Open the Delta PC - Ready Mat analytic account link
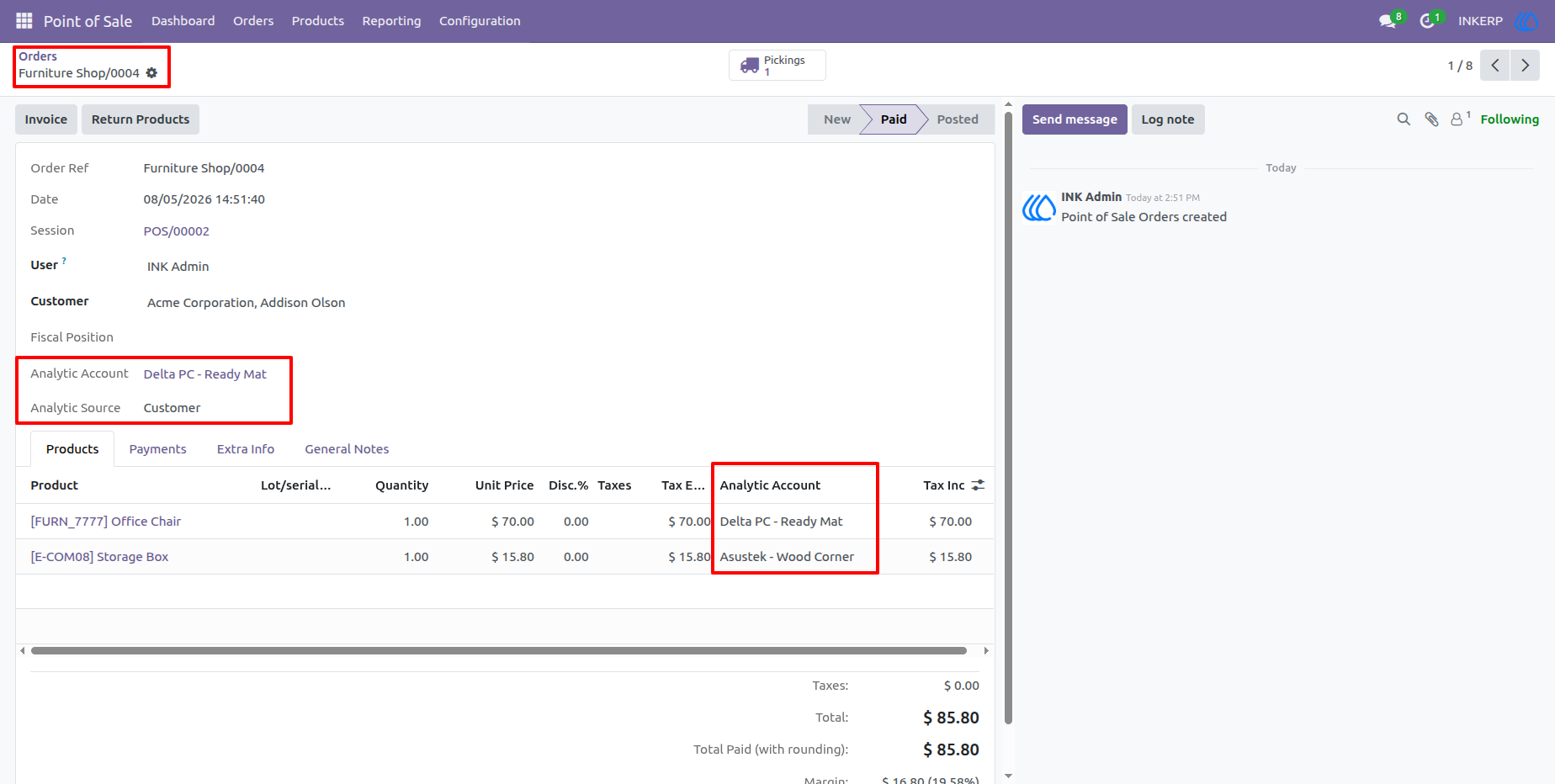1555x784 pixels. click(x=204, y=374)
